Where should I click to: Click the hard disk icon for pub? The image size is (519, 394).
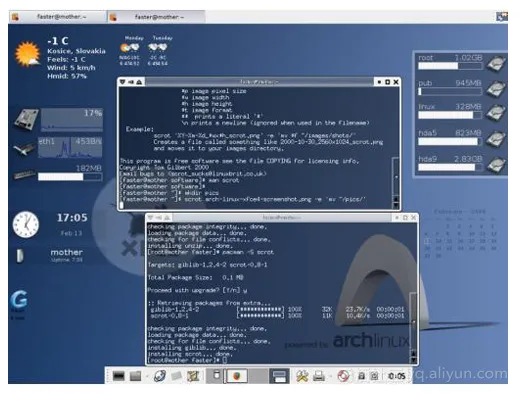tap(496, 88)
